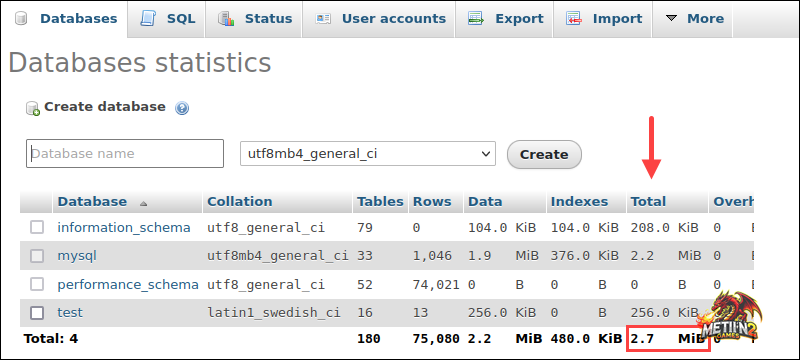Image resolution: width=800 pixels, height=360 pixels.
Task: Click the Databases cylinder icon
Action: (x=21, y=19)
